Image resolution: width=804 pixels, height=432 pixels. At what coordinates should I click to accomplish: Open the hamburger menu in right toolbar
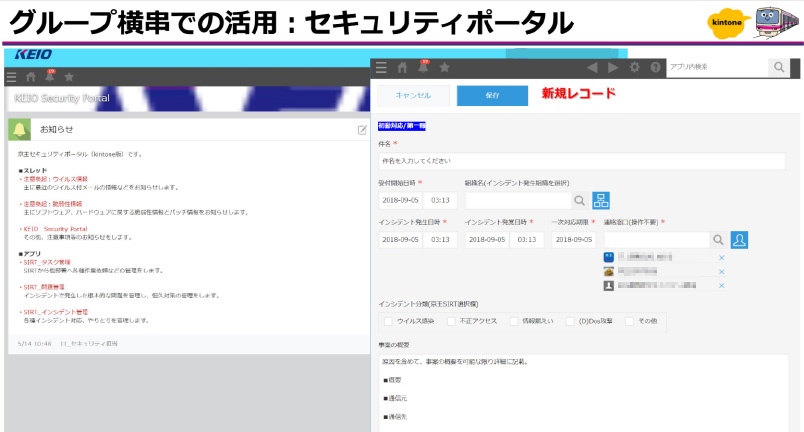[x=381, y=67]
